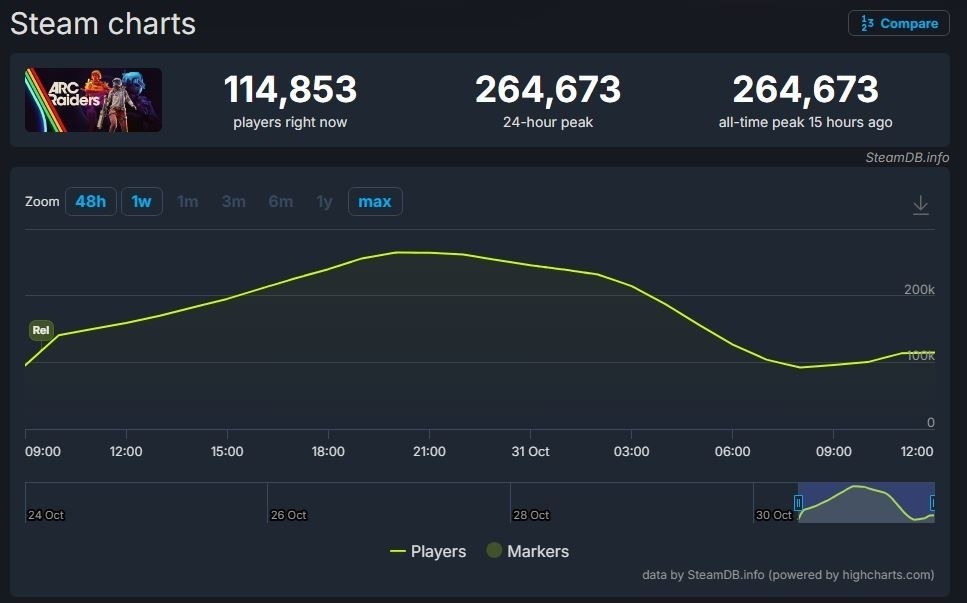Viewport: 967px width, 603px height.
Task: Click the SteamDB.info watermark below stats
Action: [907, 157]
